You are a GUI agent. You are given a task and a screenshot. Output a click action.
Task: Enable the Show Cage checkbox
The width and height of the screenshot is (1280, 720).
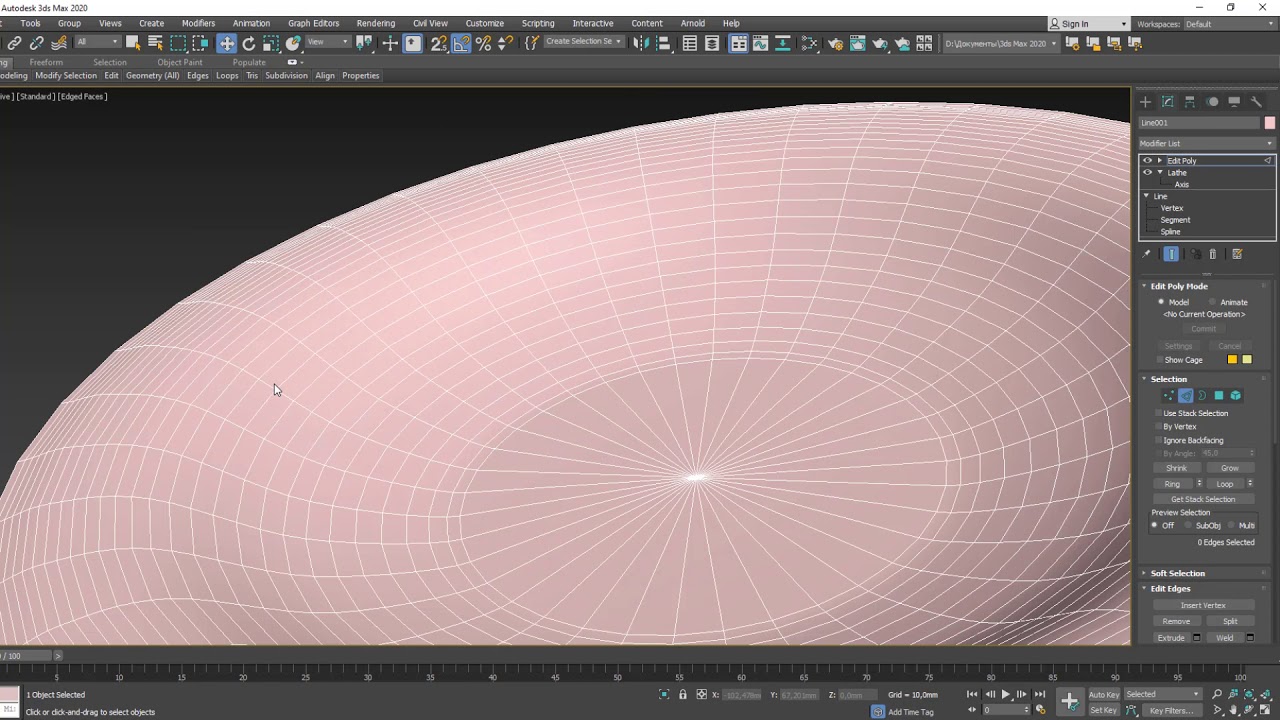[1160, 360]
